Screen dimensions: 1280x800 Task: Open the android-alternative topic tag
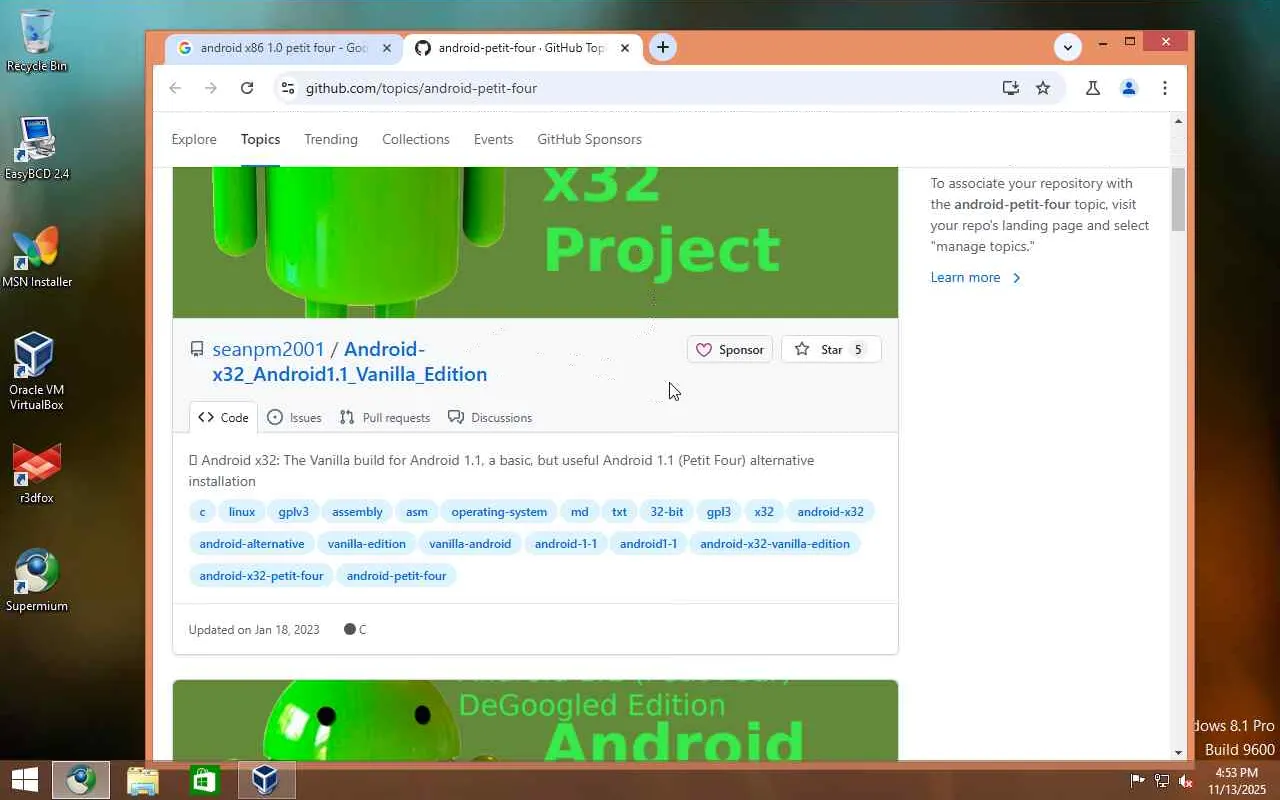click(252, 544)
